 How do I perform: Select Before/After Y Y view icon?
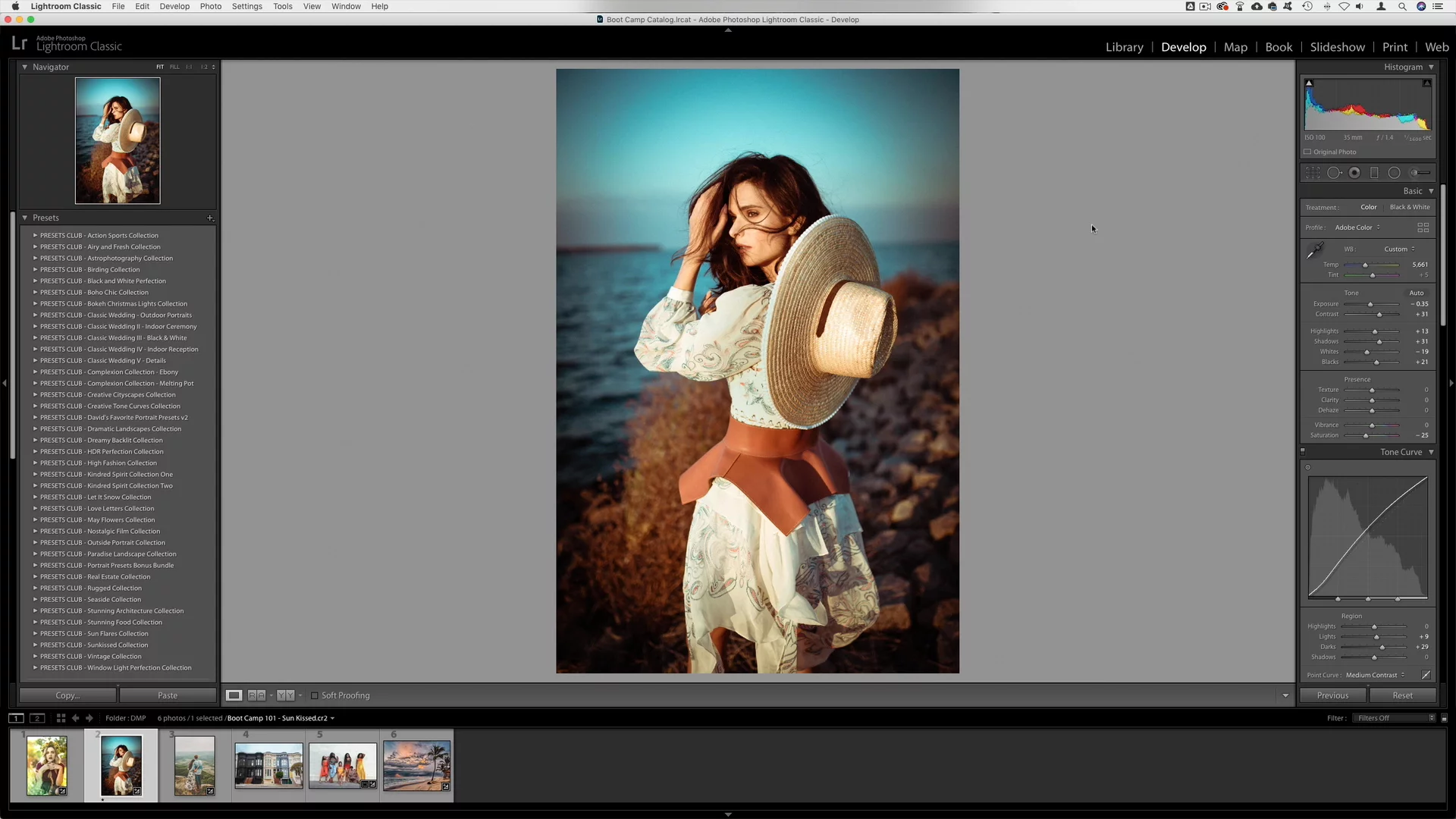[x=285, y=695]
